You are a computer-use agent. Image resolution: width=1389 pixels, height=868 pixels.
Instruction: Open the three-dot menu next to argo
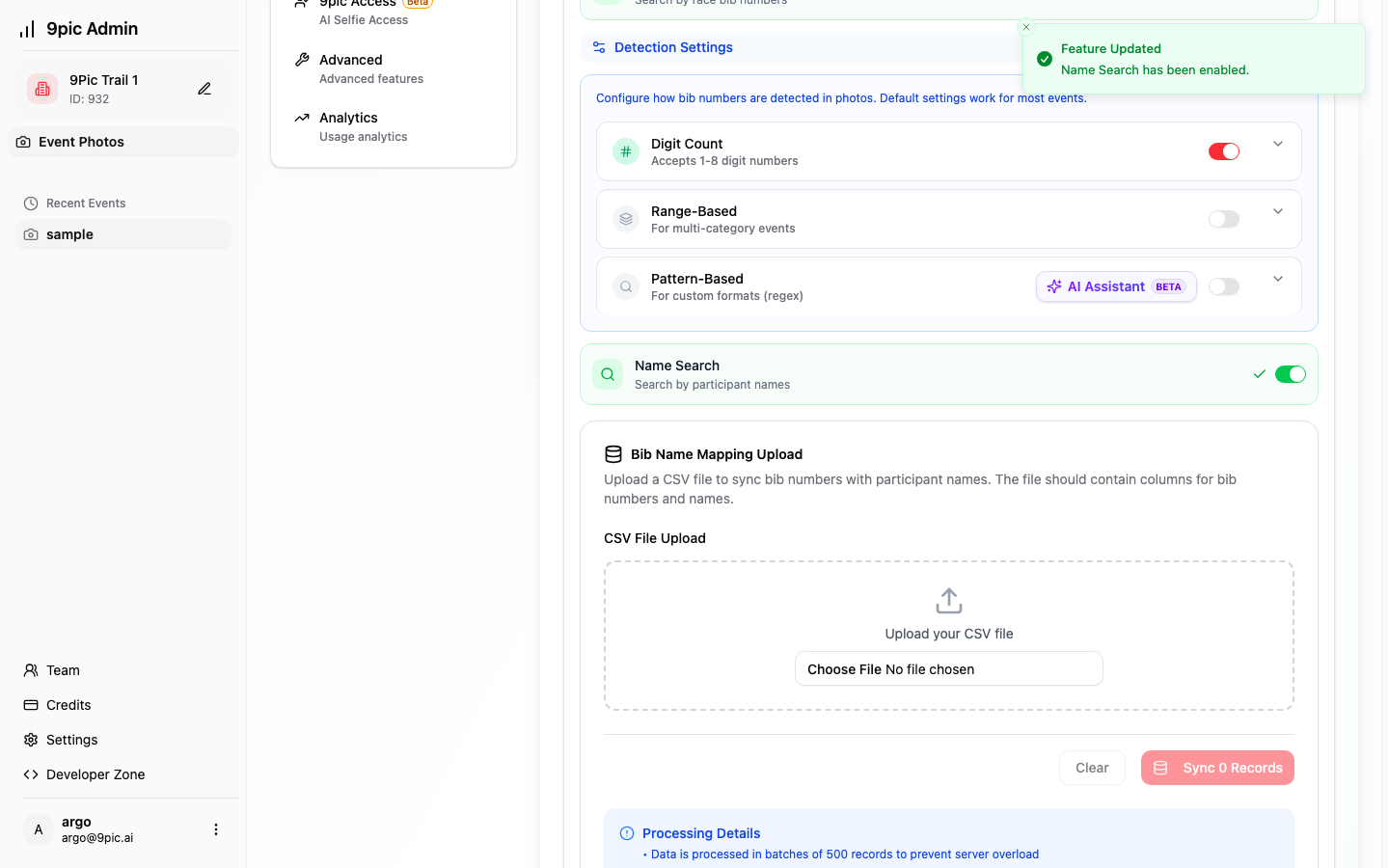(x=216, y=829)
